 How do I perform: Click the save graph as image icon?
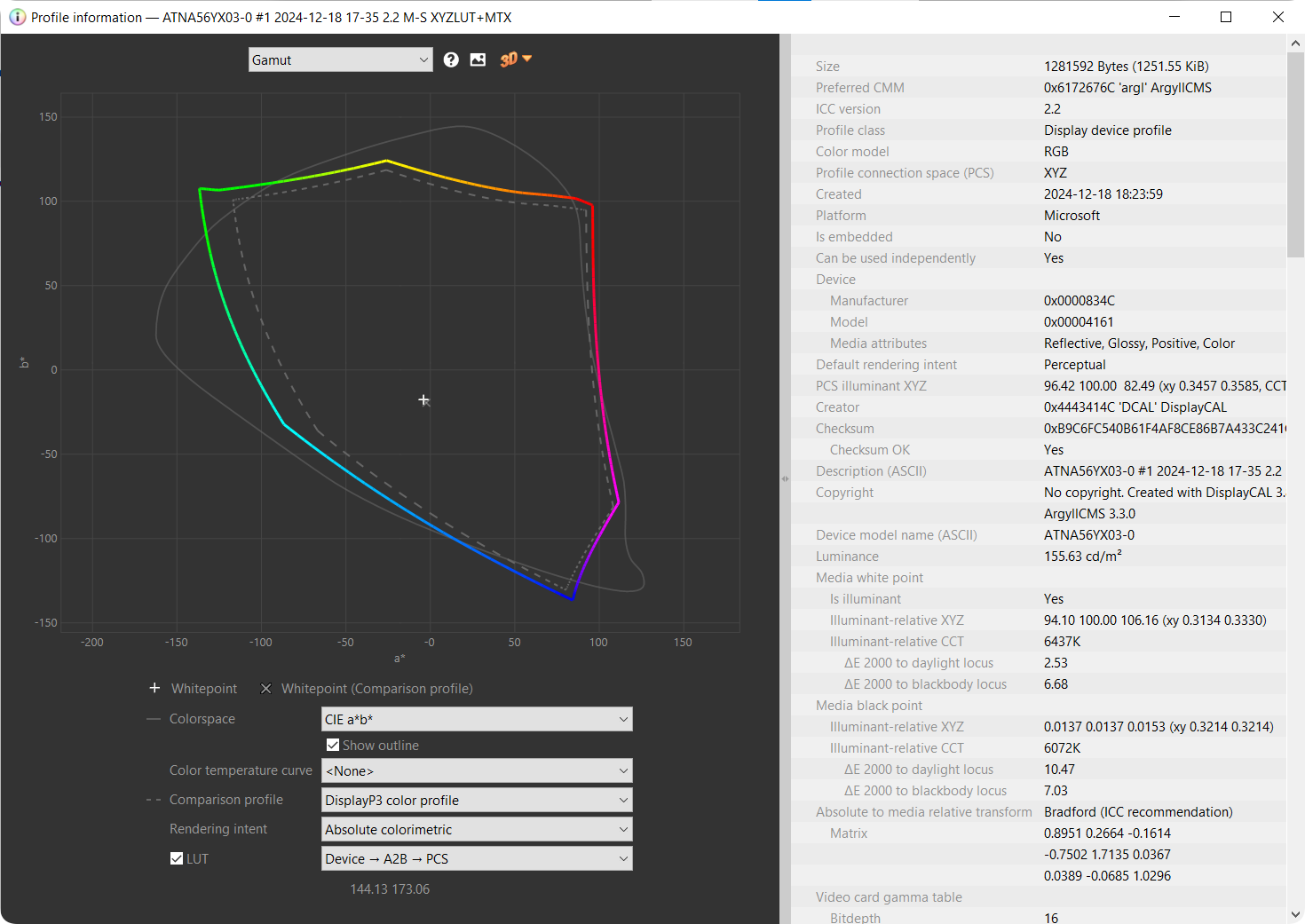point(478,59)
